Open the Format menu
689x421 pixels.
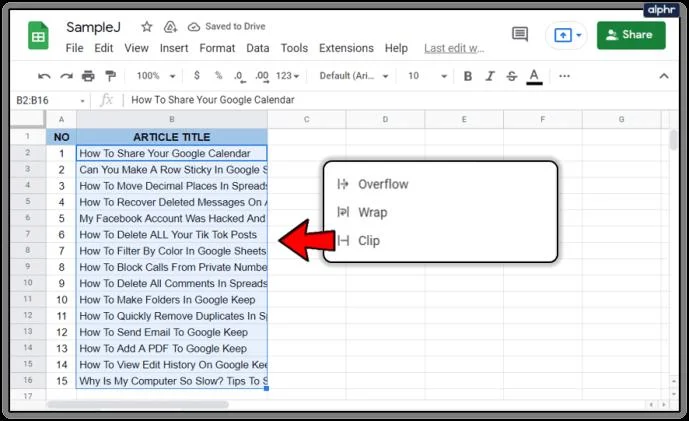(217, 48)
